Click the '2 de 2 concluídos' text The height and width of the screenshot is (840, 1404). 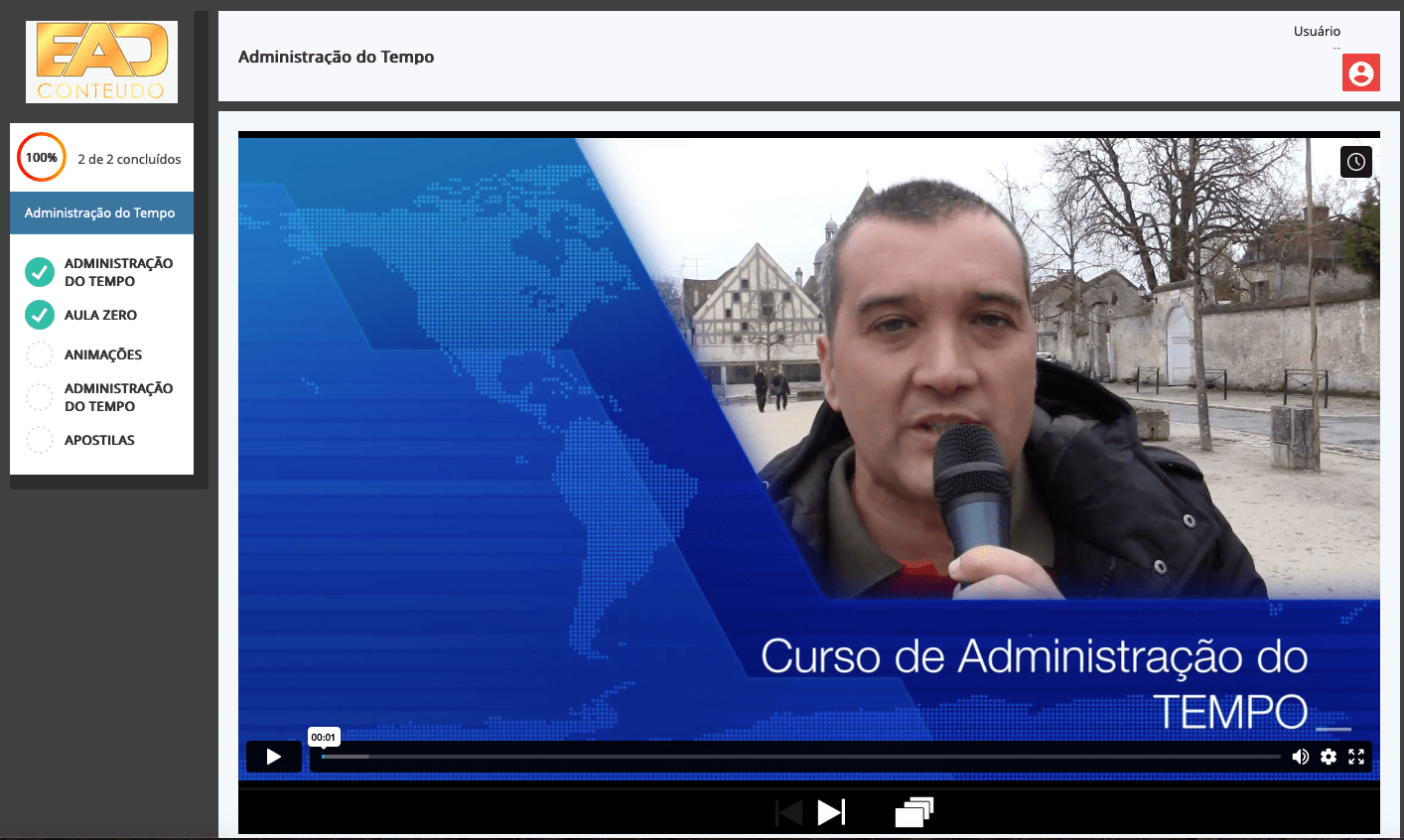[x=129, y=159]
